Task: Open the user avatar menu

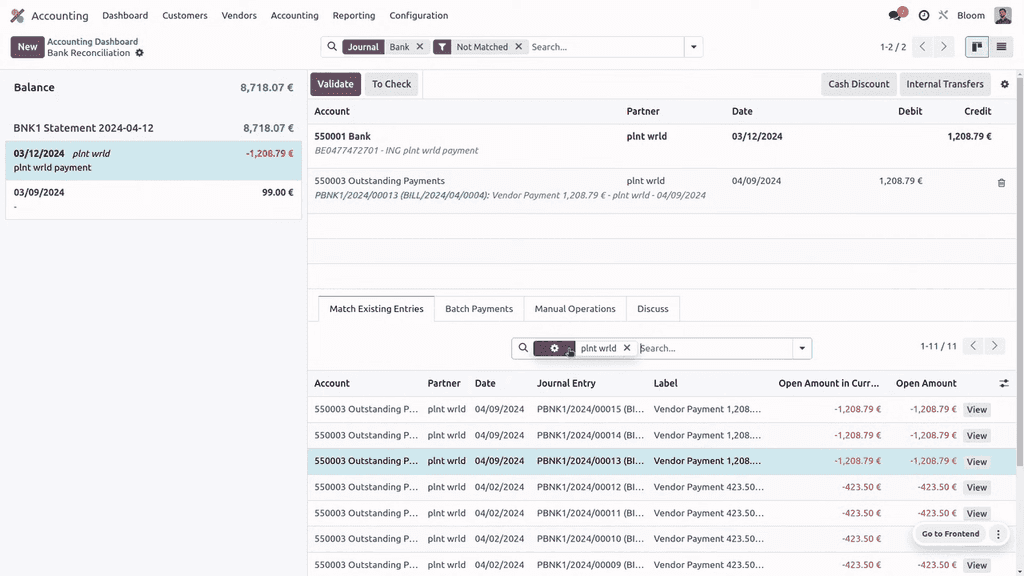Action: pos(1003,16)
